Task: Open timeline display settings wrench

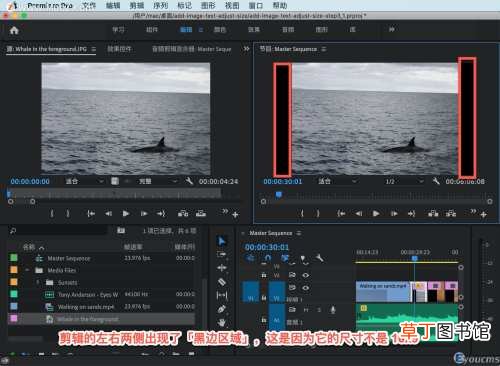Action: pos(319,258)
